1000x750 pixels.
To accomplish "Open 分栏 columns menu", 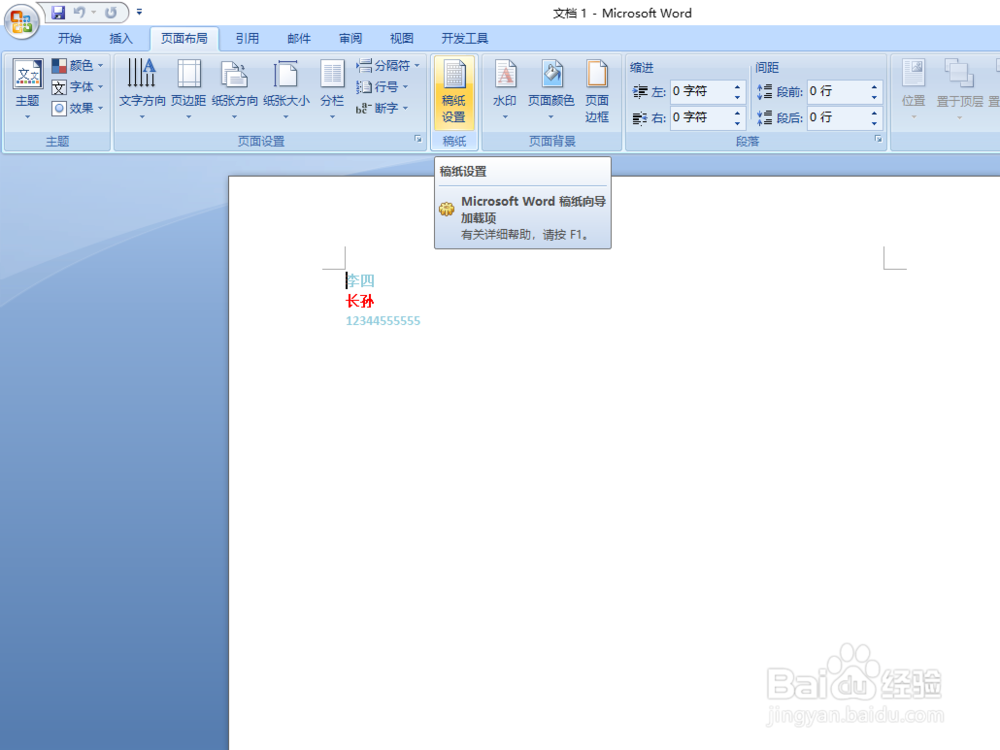I will point(332,89).
